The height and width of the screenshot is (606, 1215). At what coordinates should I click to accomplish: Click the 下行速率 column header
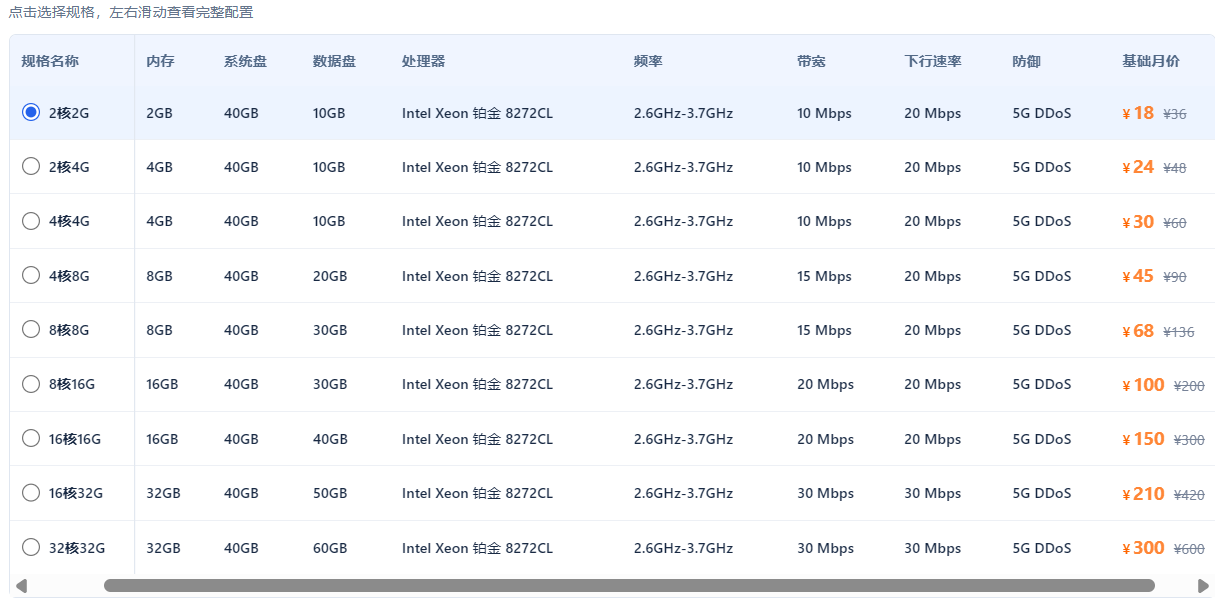click(933, 61)
